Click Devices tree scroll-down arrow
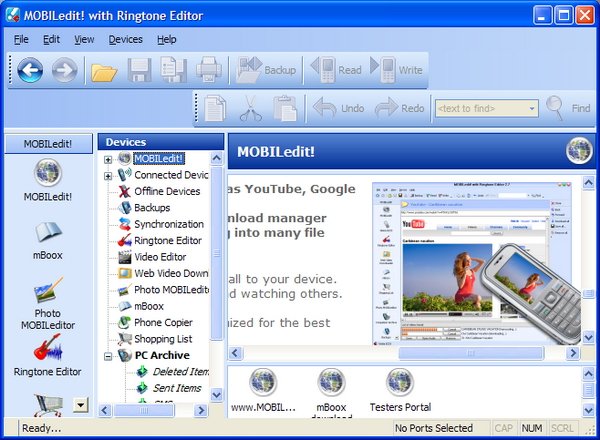Screen dimensions: 600x440 point(217,394)
